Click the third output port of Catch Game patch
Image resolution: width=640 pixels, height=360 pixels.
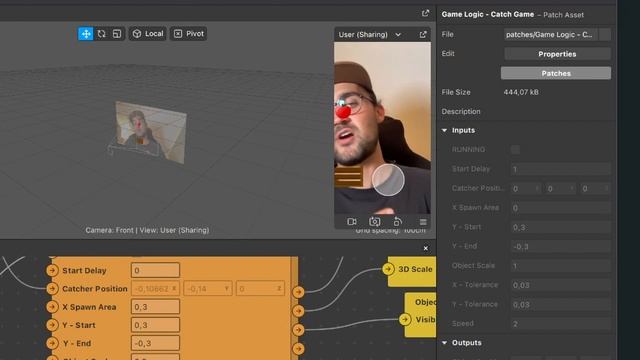(x=298, y=329)
